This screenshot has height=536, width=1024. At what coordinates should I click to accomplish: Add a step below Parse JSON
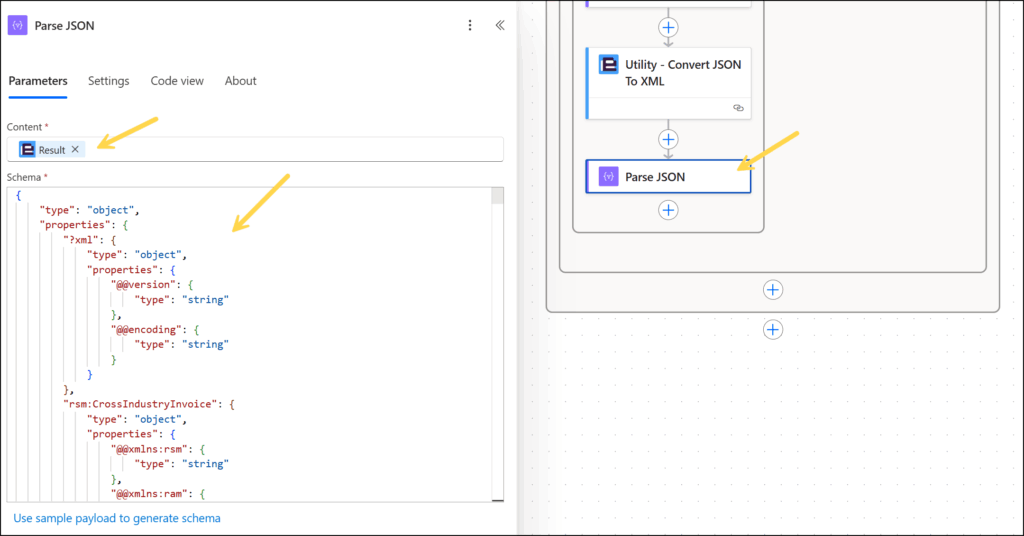tap(668, 210)
